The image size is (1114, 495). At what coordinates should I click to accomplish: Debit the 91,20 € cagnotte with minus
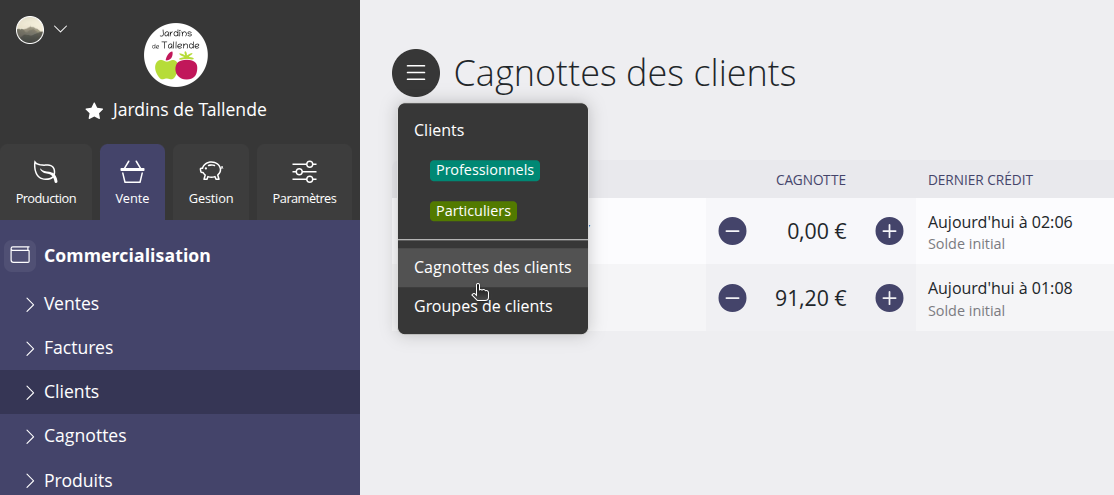pyautogui.click(x=732, y=298)
